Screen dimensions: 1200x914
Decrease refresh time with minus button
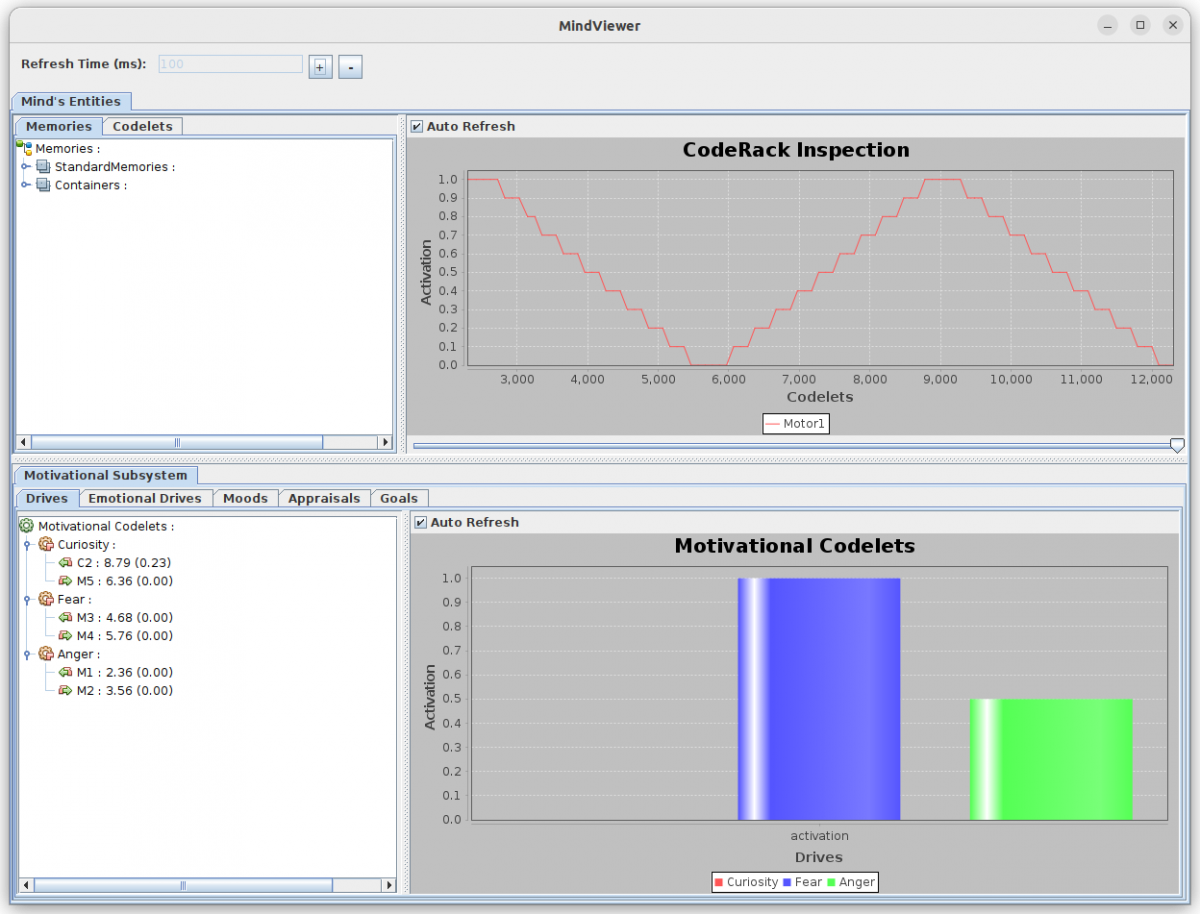click(350, 67)
